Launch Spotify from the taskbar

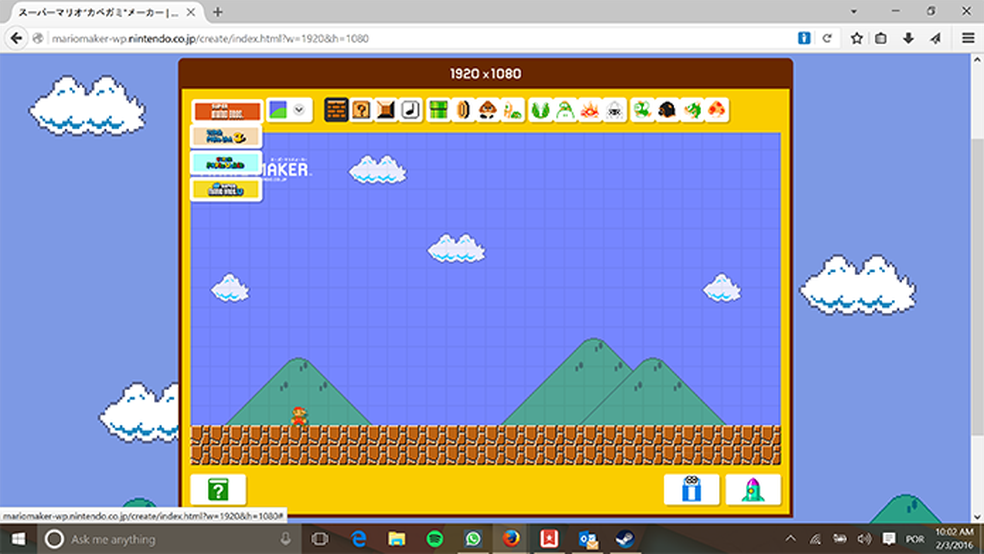pos(434,539)
